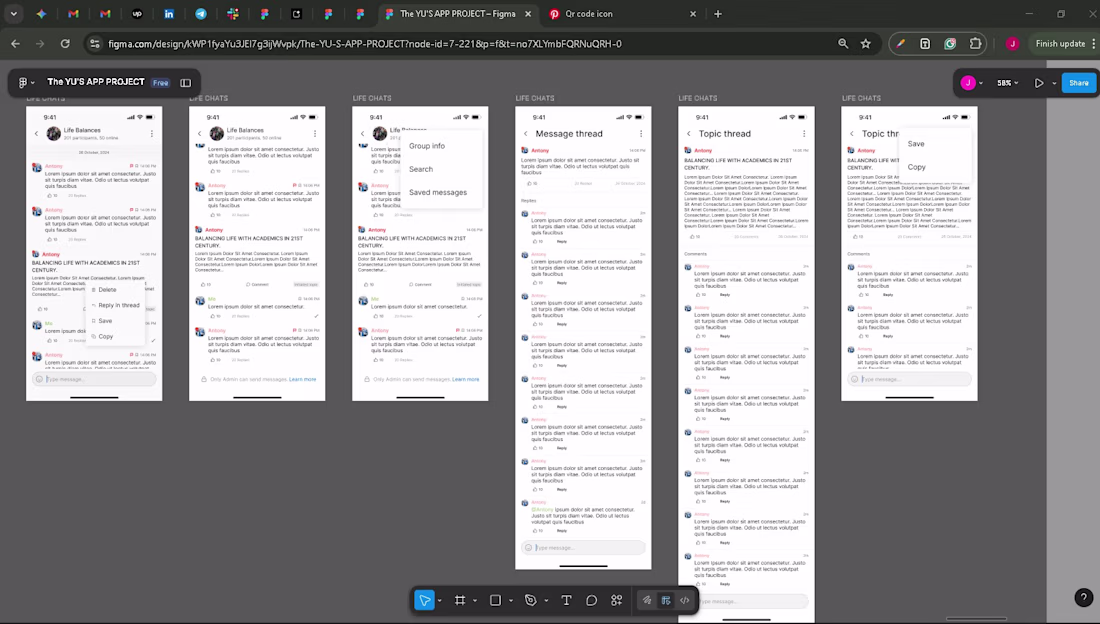The width and height of the screenshot is (1100, 624).
Task: Toggle Dev Mode code icon
Action: 685,600
